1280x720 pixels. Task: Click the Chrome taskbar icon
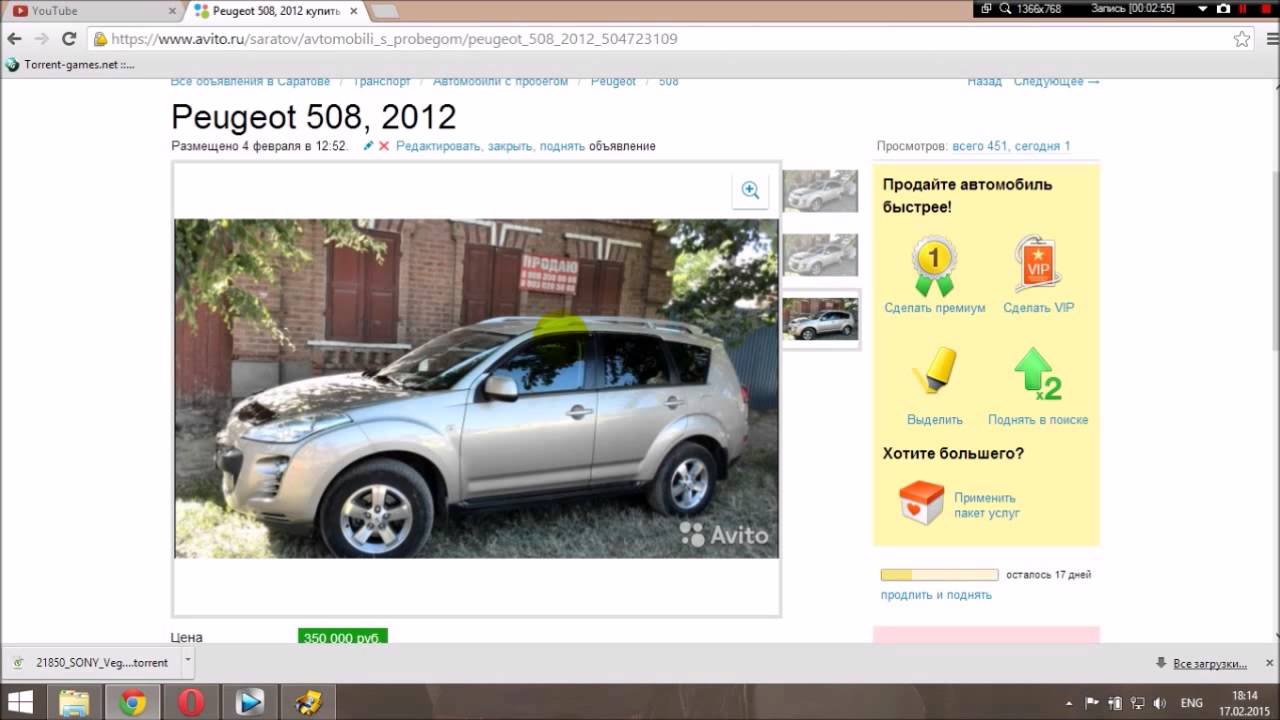click(132, 703)
